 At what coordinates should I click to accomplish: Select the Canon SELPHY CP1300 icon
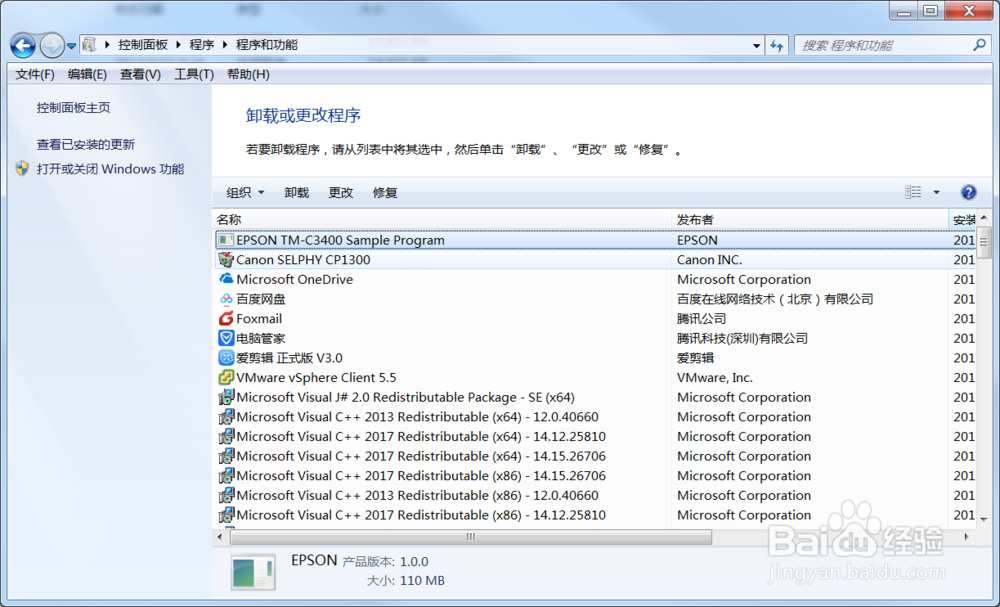click(x=225, y=260)
